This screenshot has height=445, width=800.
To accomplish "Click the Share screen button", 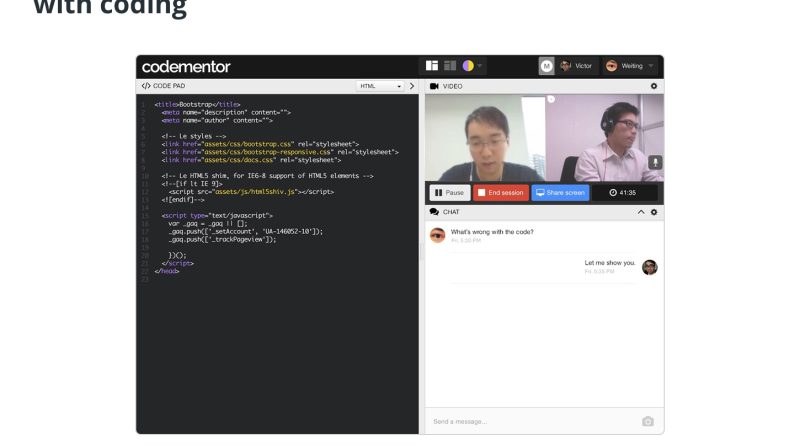I will point(560,192).
